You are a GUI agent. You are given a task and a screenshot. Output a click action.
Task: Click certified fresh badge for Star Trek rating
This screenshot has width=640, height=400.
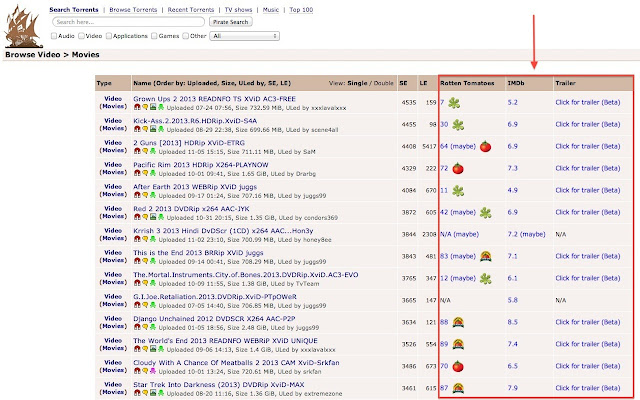(x=458, y=388)
